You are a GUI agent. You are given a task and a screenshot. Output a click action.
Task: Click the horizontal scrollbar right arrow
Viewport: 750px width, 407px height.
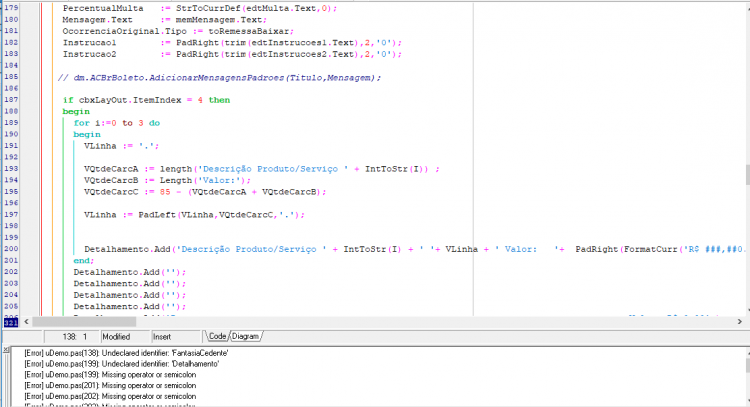739,322
